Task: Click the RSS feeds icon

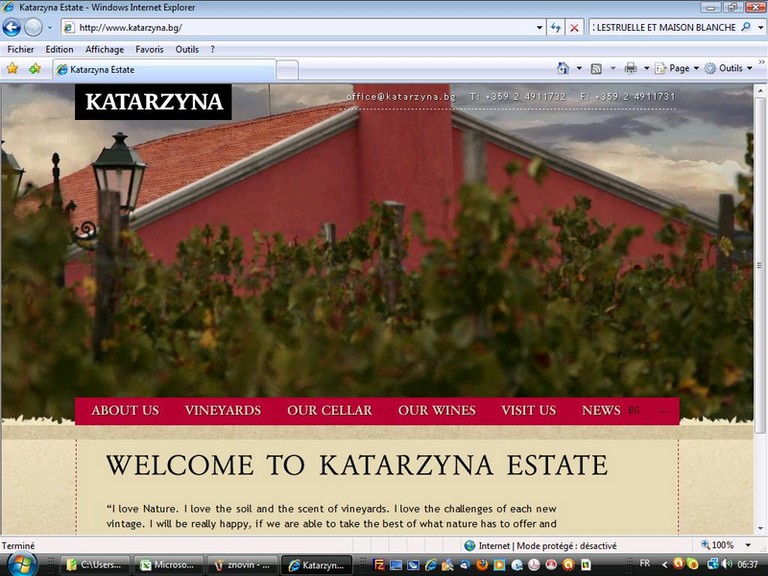Action: coord(596,69)
